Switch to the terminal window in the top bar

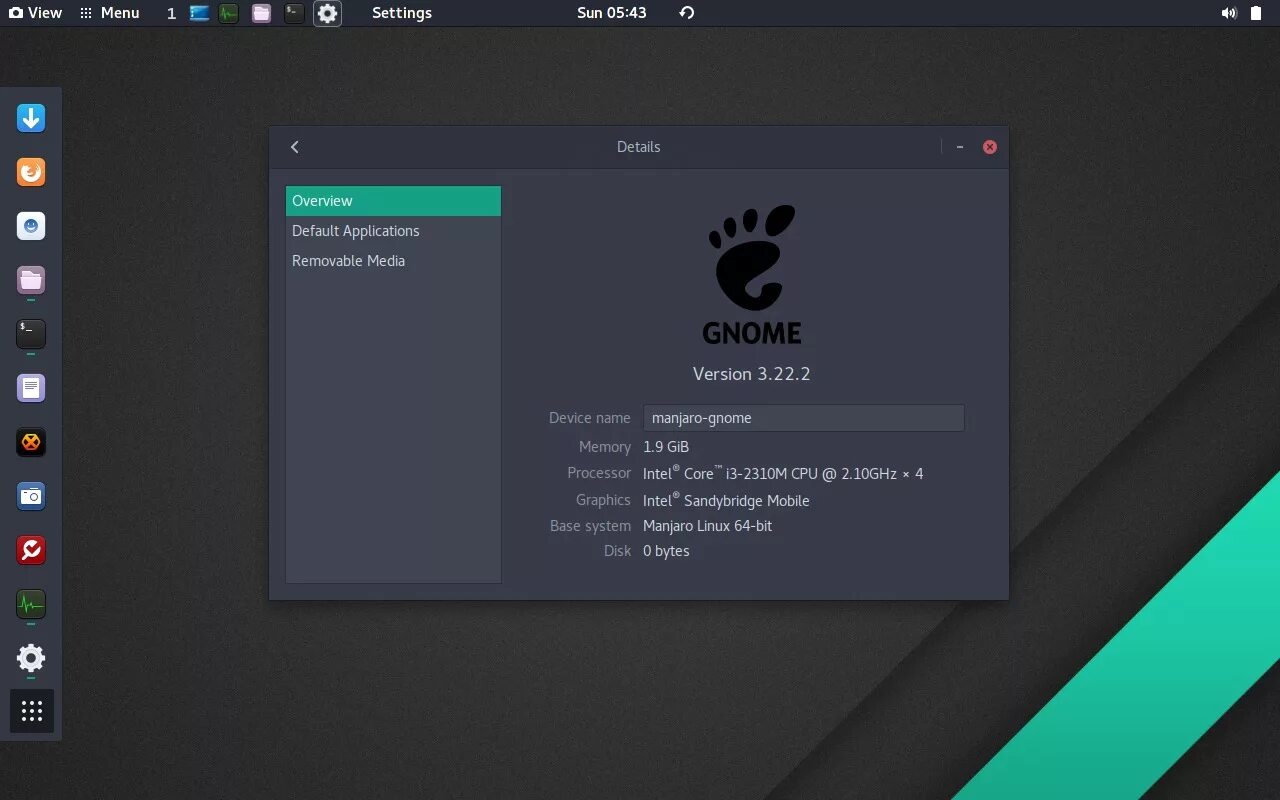pos(293,13)
